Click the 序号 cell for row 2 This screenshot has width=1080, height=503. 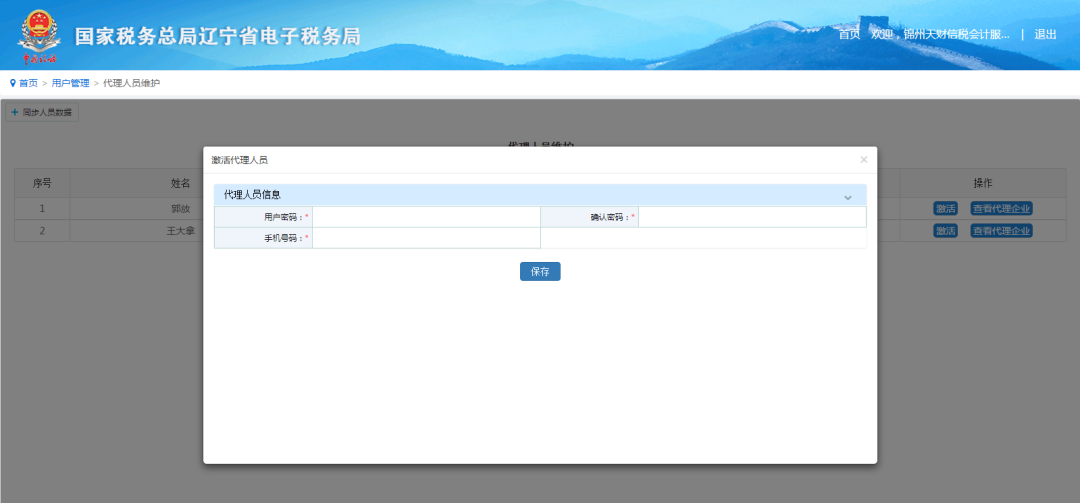(42, 231)
